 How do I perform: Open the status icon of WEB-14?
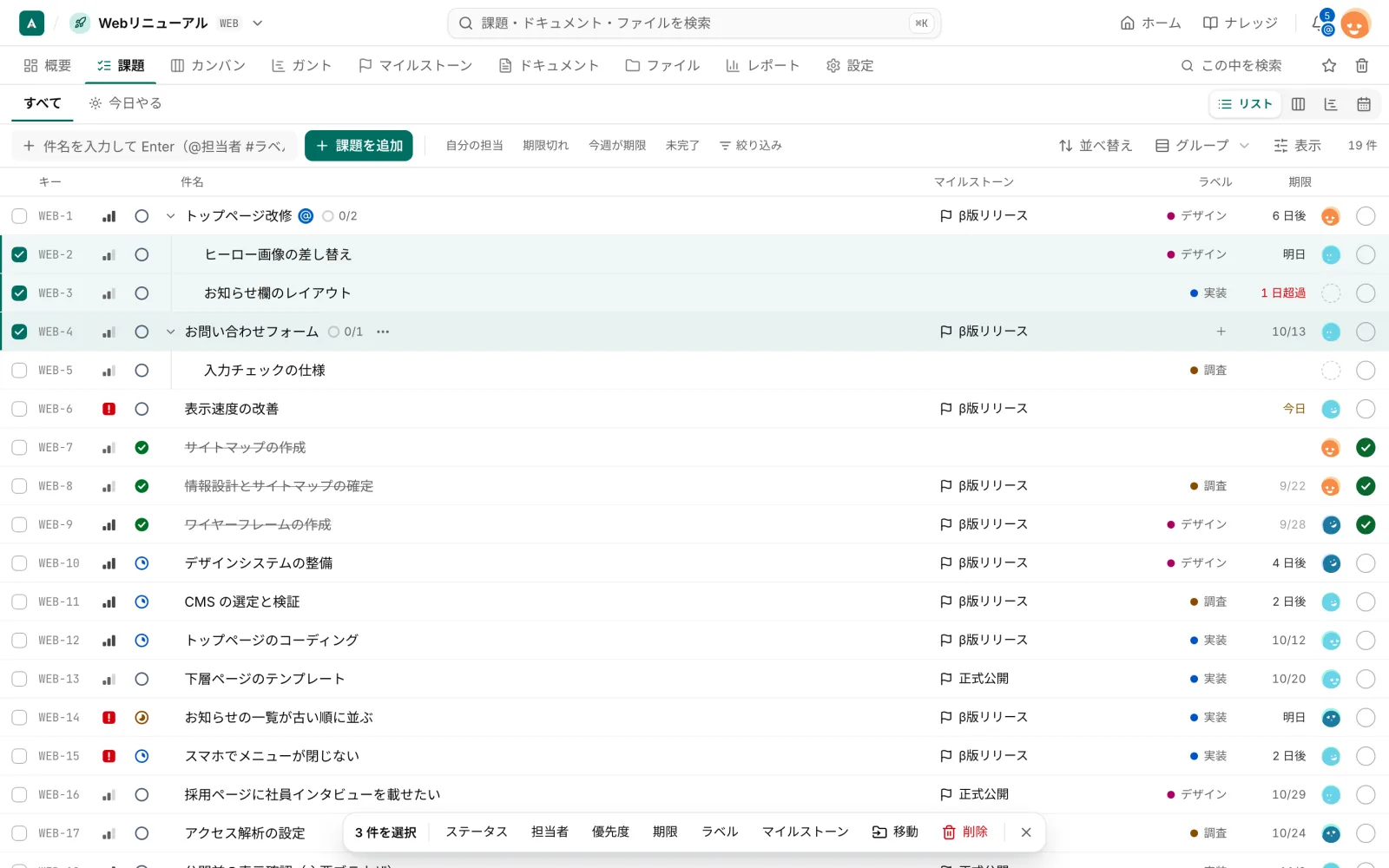tap(142, 718)
